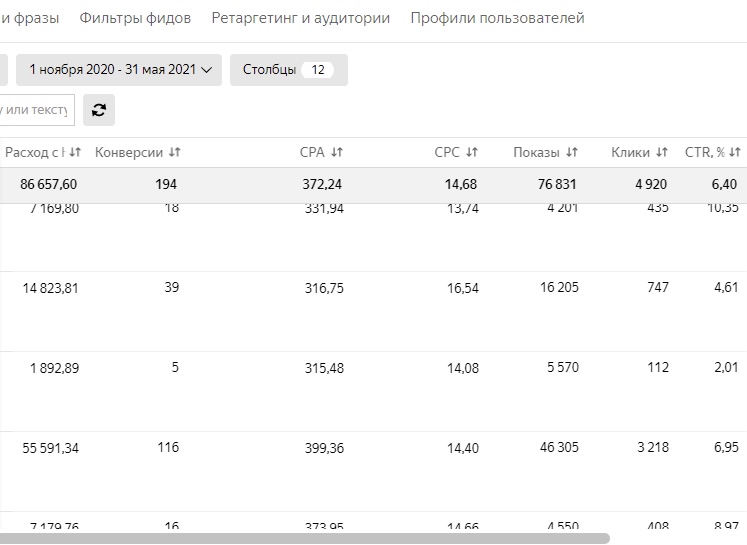Click the Показы column header label
The image size is (747, 545).
click(536, 152)
